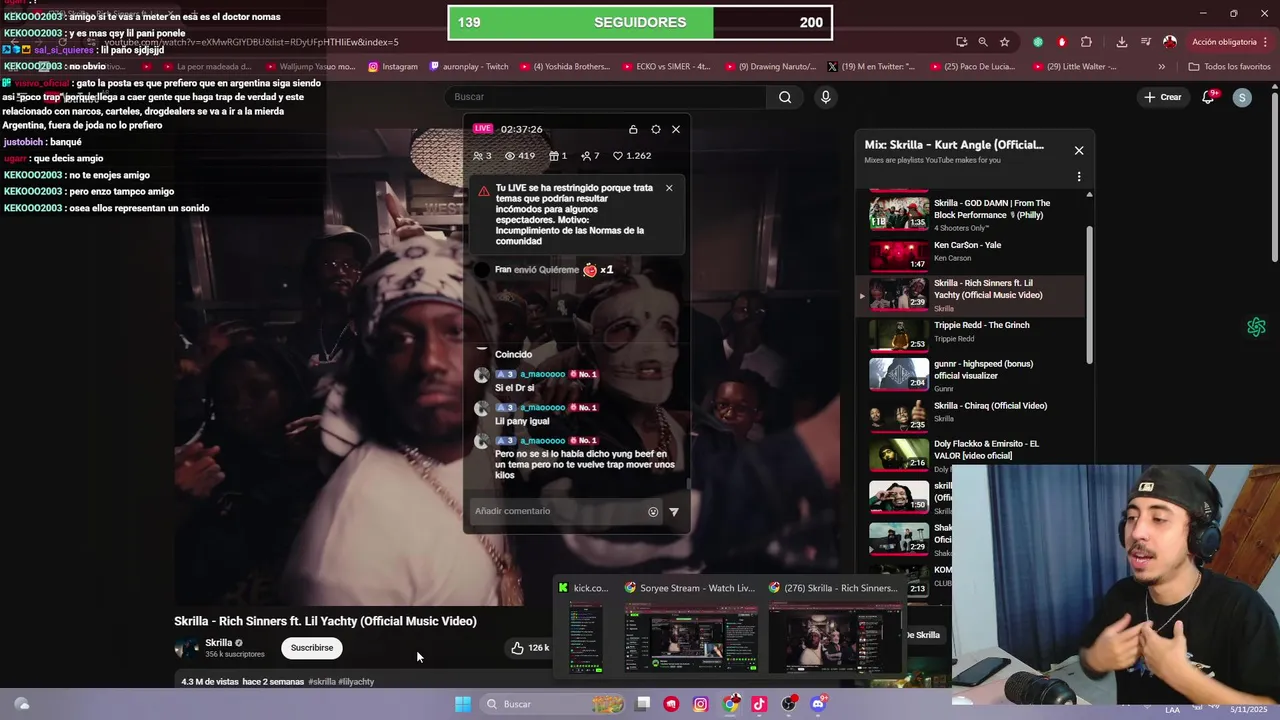Image resolution: width=1280 pixels, height=720 pixels.
Task: Open the (29) Little Walter bookmark
Action: point(1075,67)
